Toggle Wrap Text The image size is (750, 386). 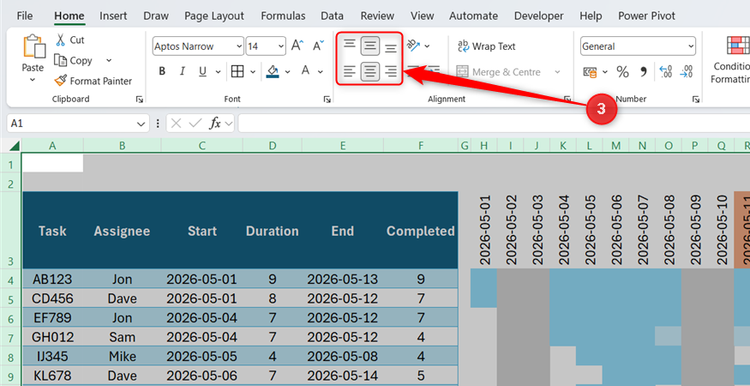click(486, 46)
